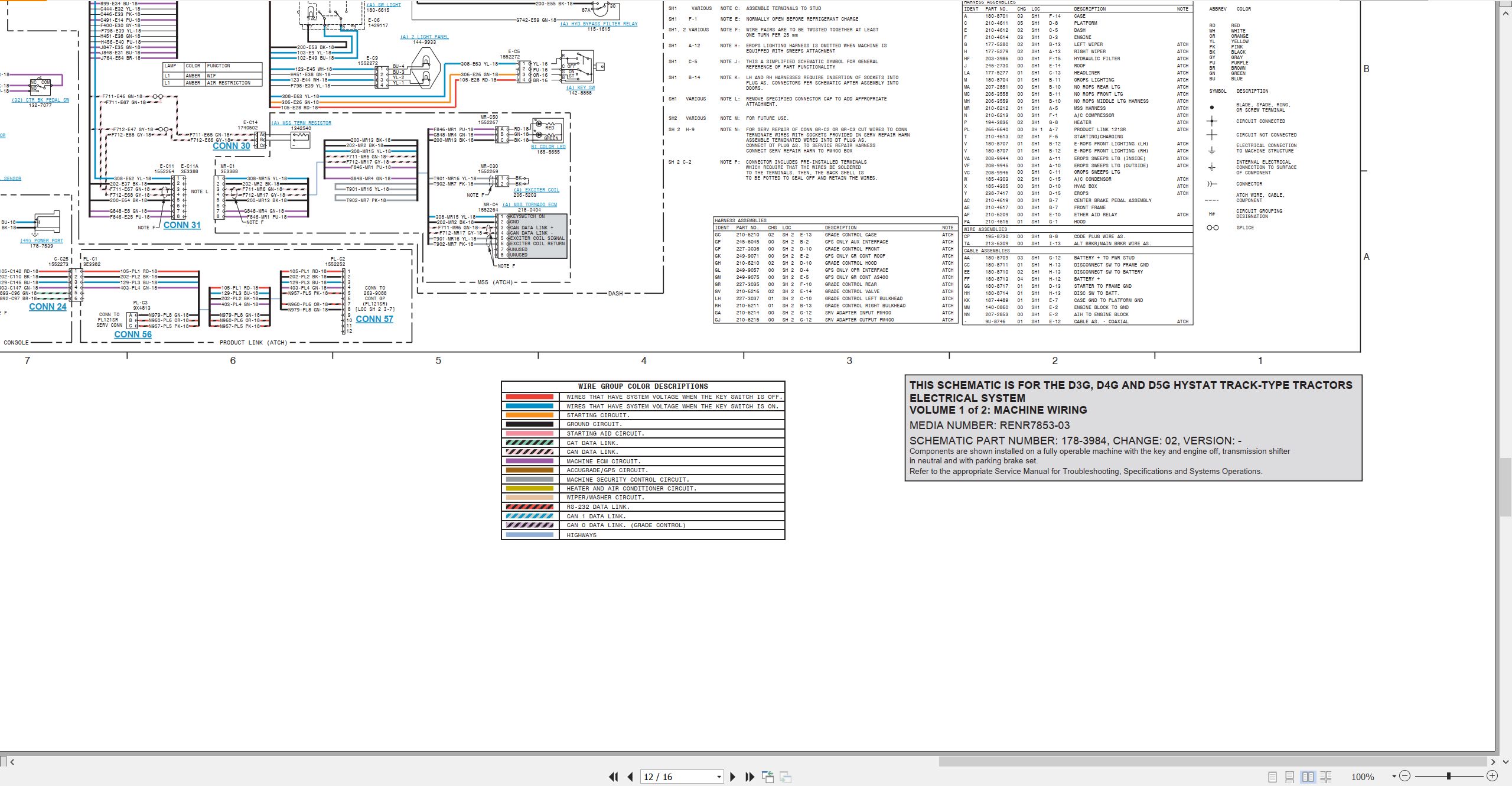Click the horizontal scrollbar thumb
Screen dimensions: 1512x786
coord(1213,762)
